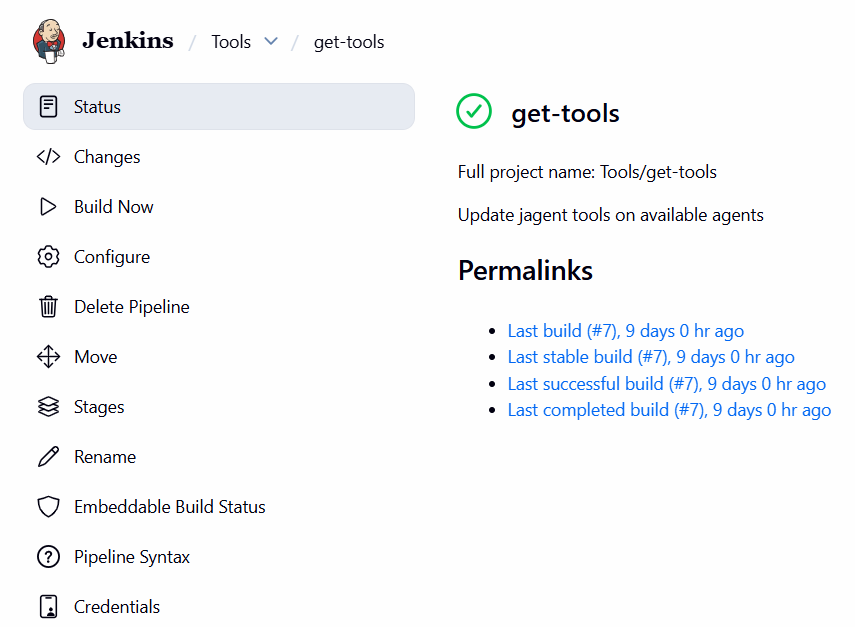This screenshot has height=627, width=855.
Task: Click the Changes code brackets icon
Action: coord(48,157)
